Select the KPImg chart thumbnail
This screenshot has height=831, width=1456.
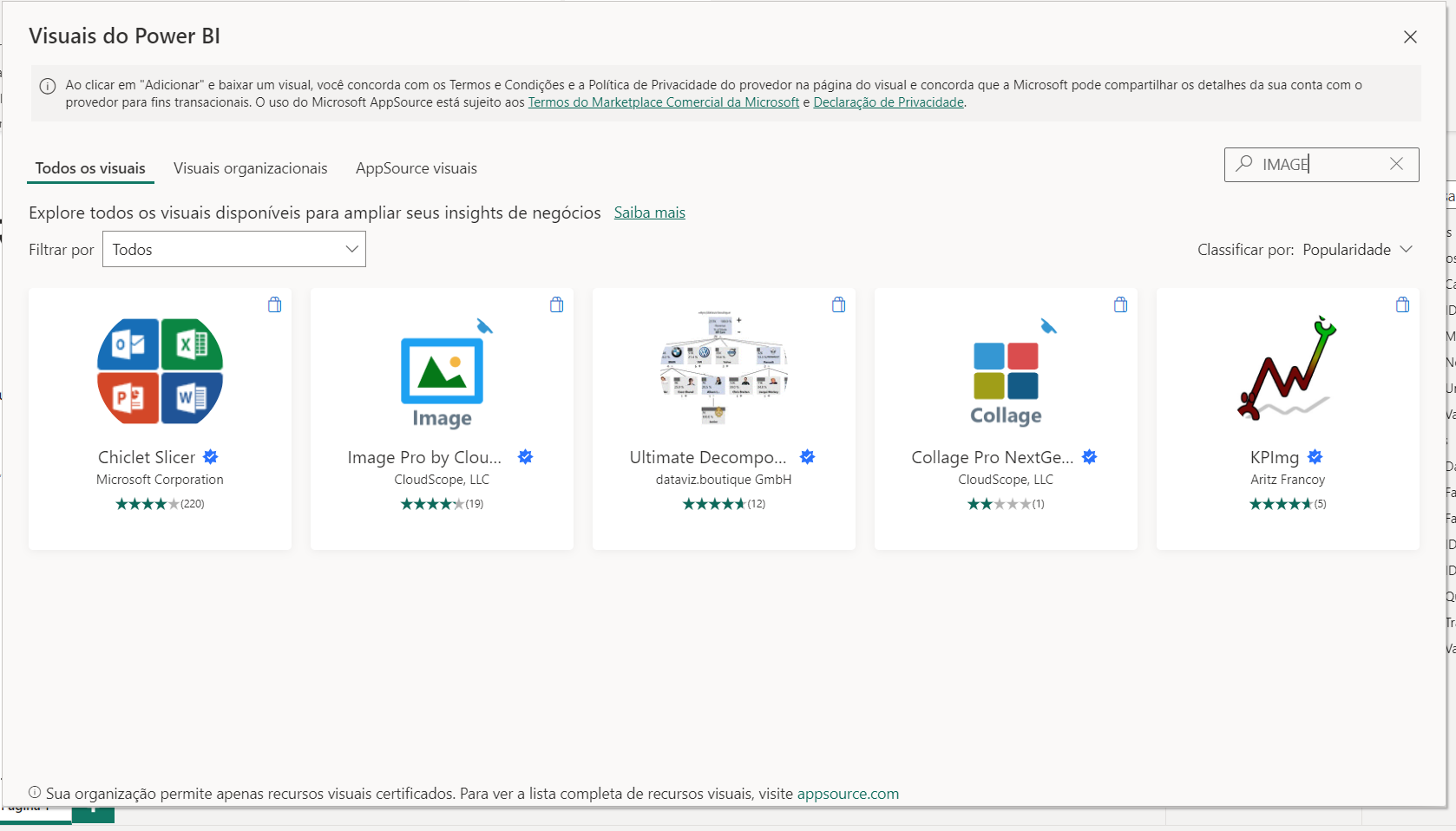pyautogui.click(x=1288, y=369)
